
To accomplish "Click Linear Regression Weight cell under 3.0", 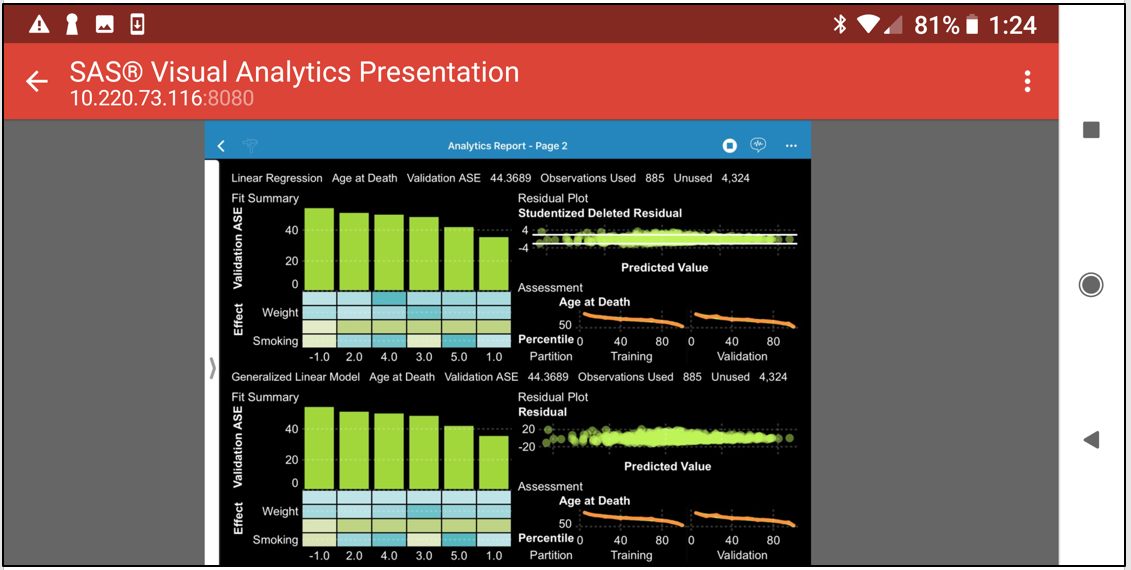I will [x=424, y=312].
